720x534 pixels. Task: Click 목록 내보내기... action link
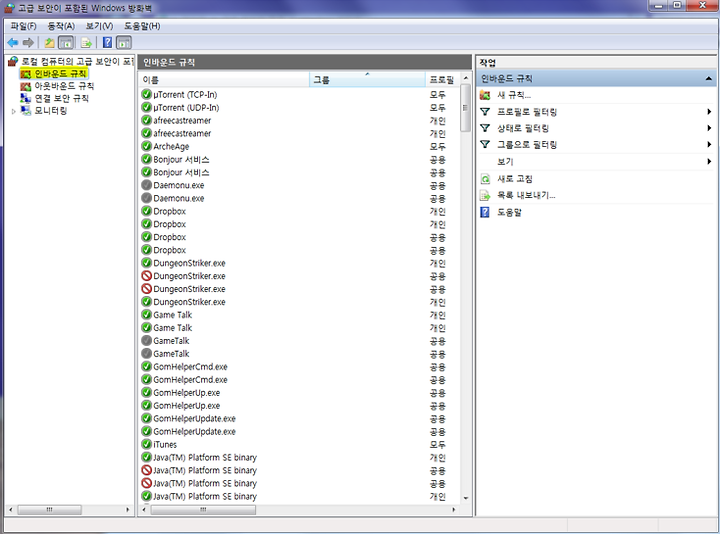pyautogui.click(x=526, y=196)
